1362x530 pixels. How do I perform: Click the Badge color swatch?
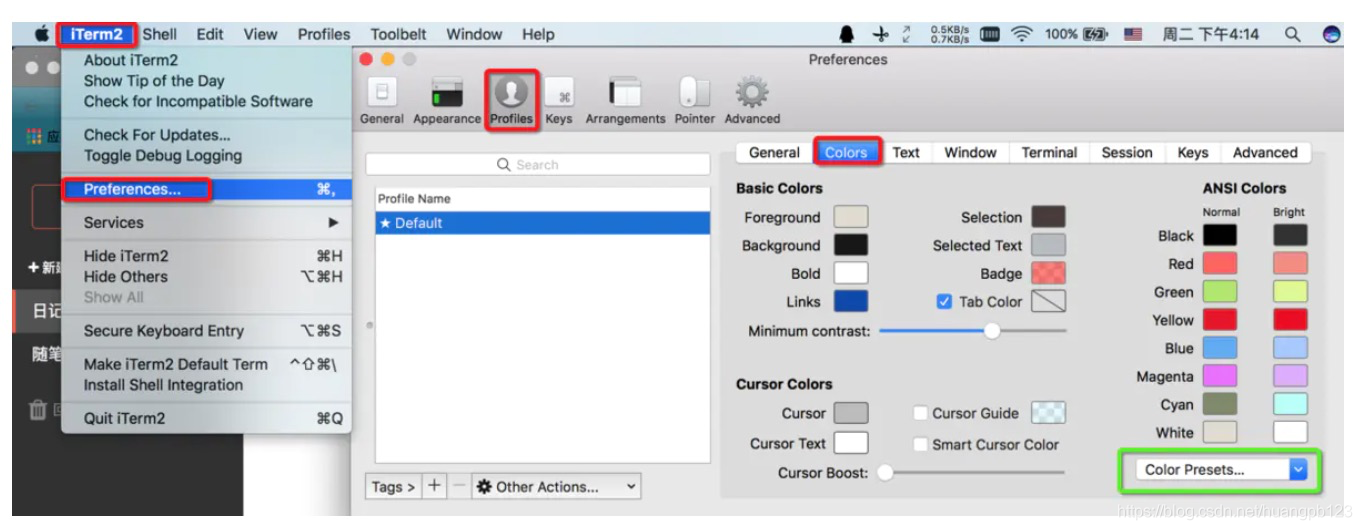pyautogui.click(x=1048, y=273)
